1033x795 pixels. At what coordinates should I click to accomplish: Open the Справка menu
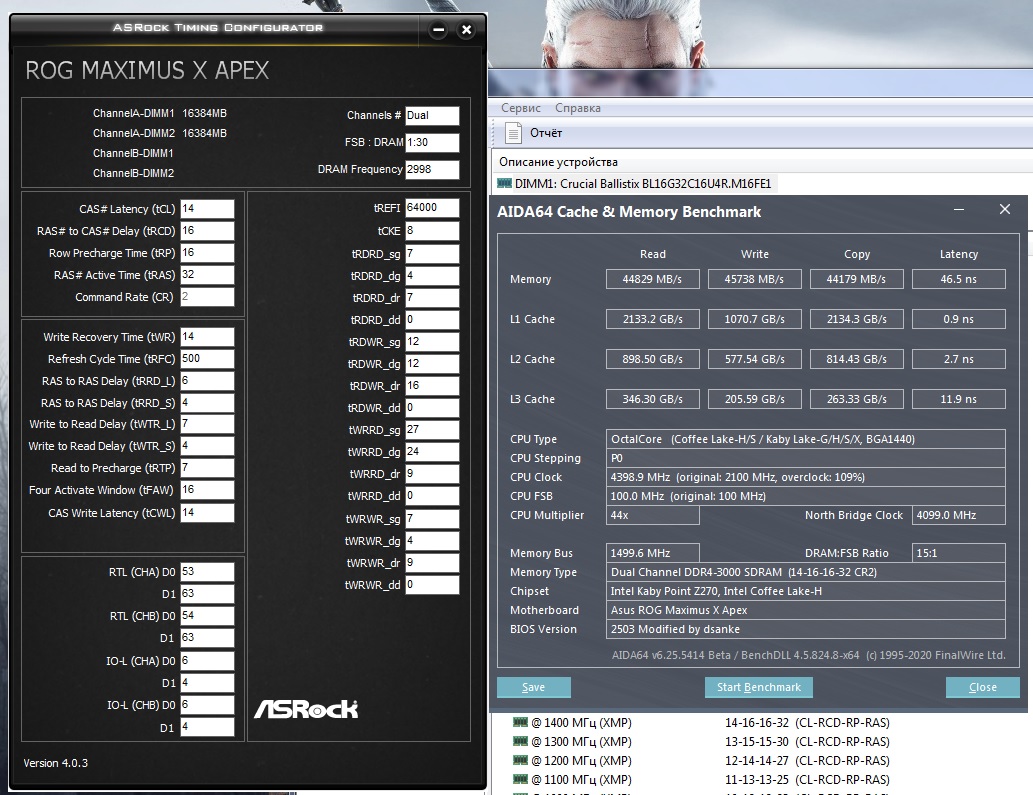tap(578, 108)
